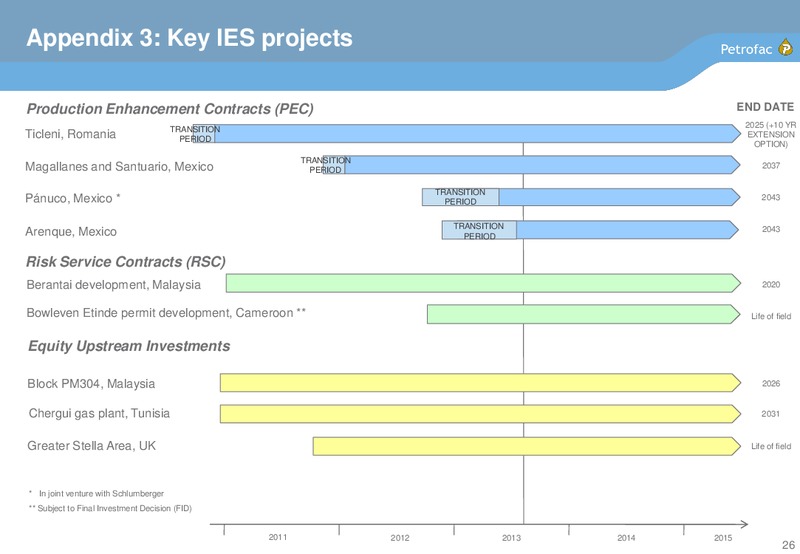Viewport: 800px width, 554px height.
Task: Click 'Life of field' beside Bowleven Etinde
Action: pyautogui.click(x=771, y=316)
